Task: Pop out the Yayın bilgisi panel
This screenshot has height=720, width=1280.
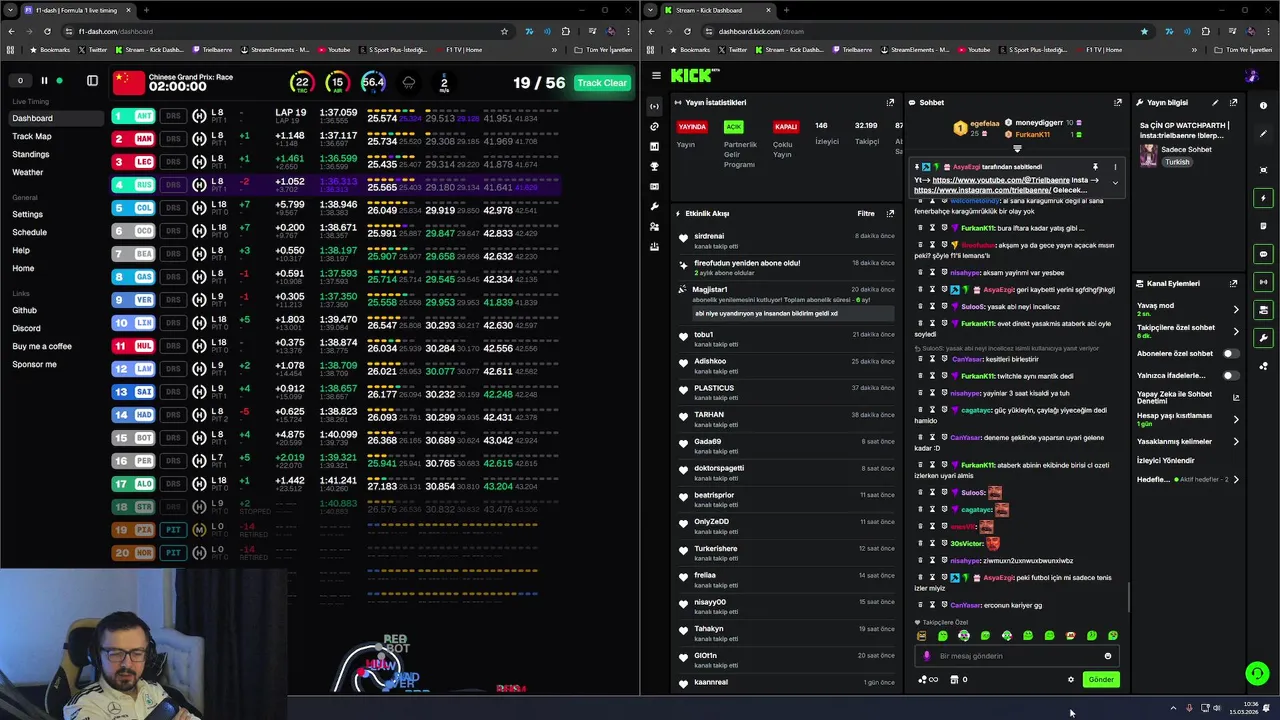Action: click(1233, 102)
